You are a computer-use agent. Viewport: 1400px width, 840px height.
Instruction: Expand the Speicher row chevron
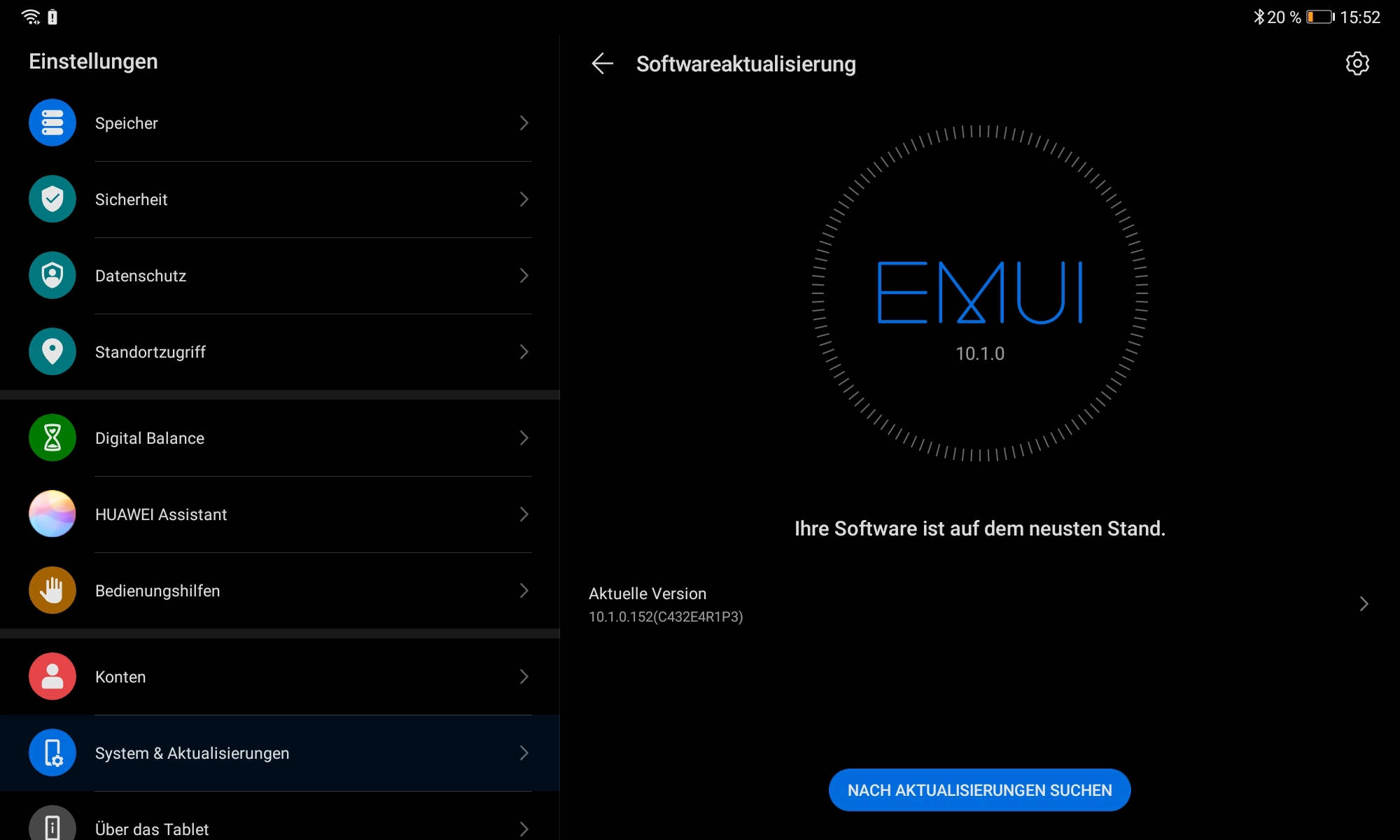click(x=524, y=123)
